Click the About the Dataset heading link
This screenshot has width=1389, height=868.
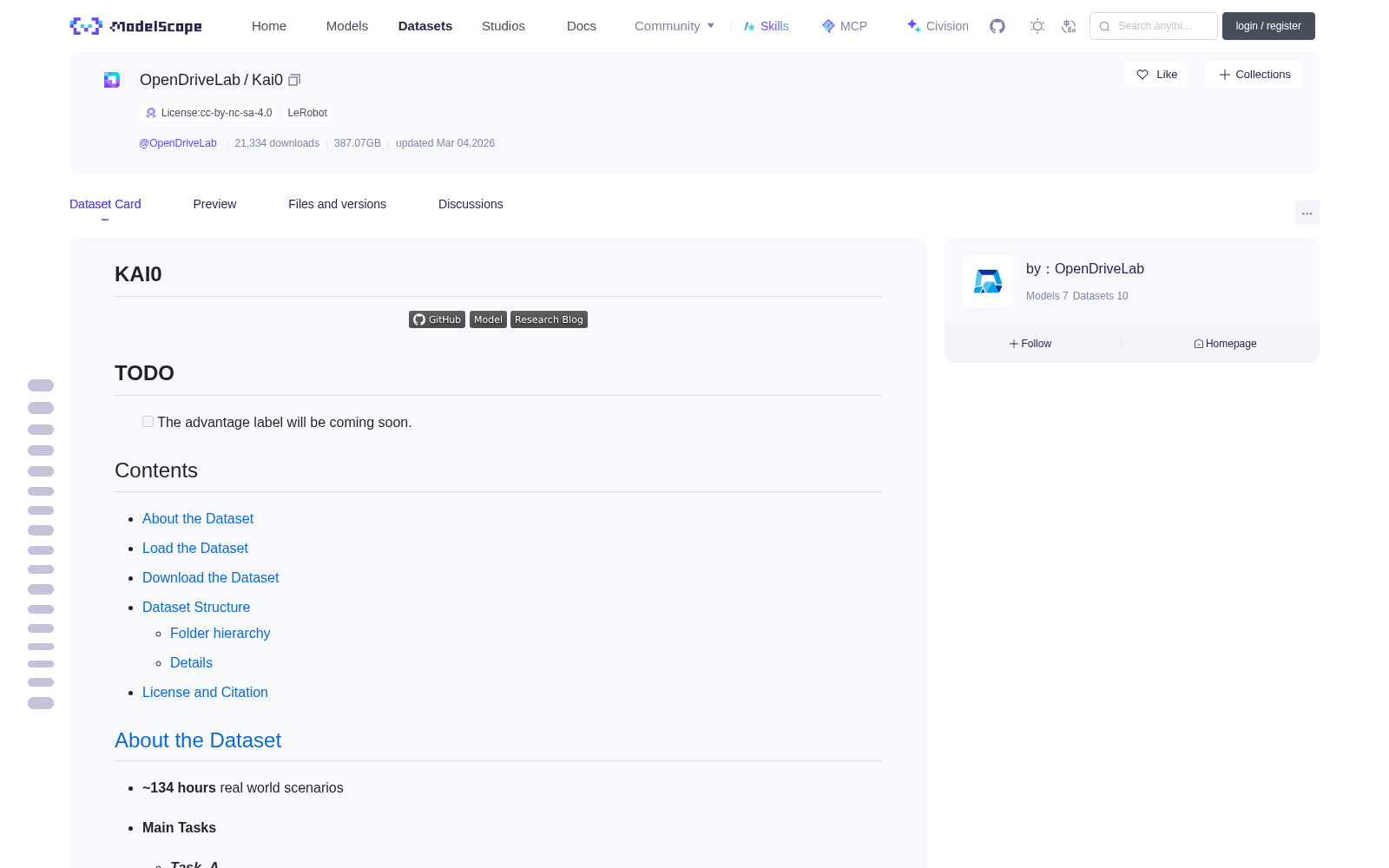(198, 740)
